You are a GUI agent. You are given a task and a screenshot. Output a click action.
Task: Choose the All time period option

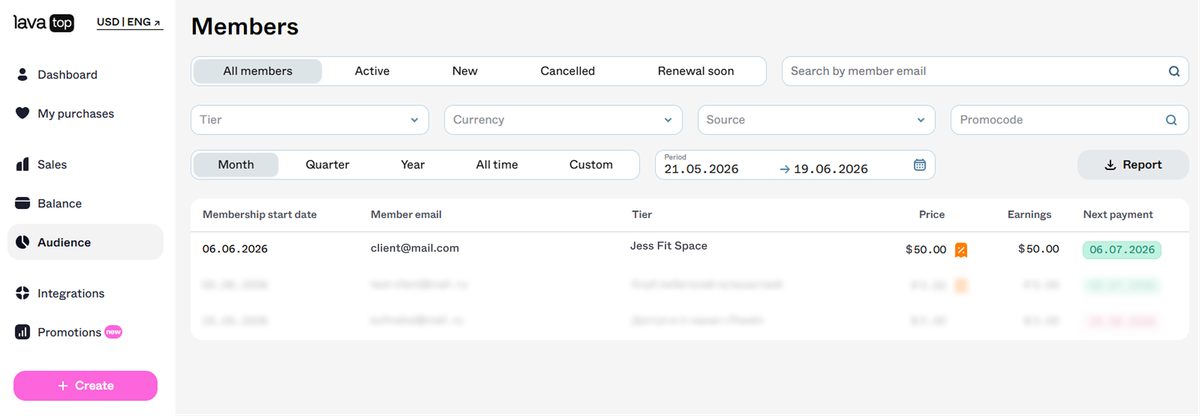click(497, 165)
